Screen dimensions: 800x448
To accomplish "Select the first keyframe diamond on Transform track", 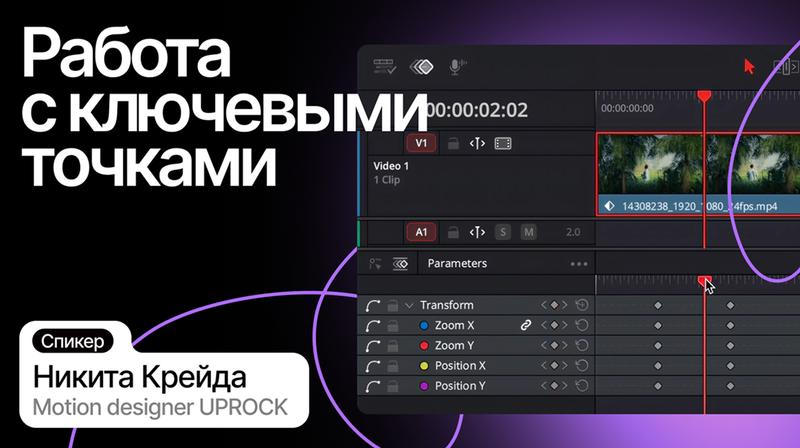I will pos(658,306).
